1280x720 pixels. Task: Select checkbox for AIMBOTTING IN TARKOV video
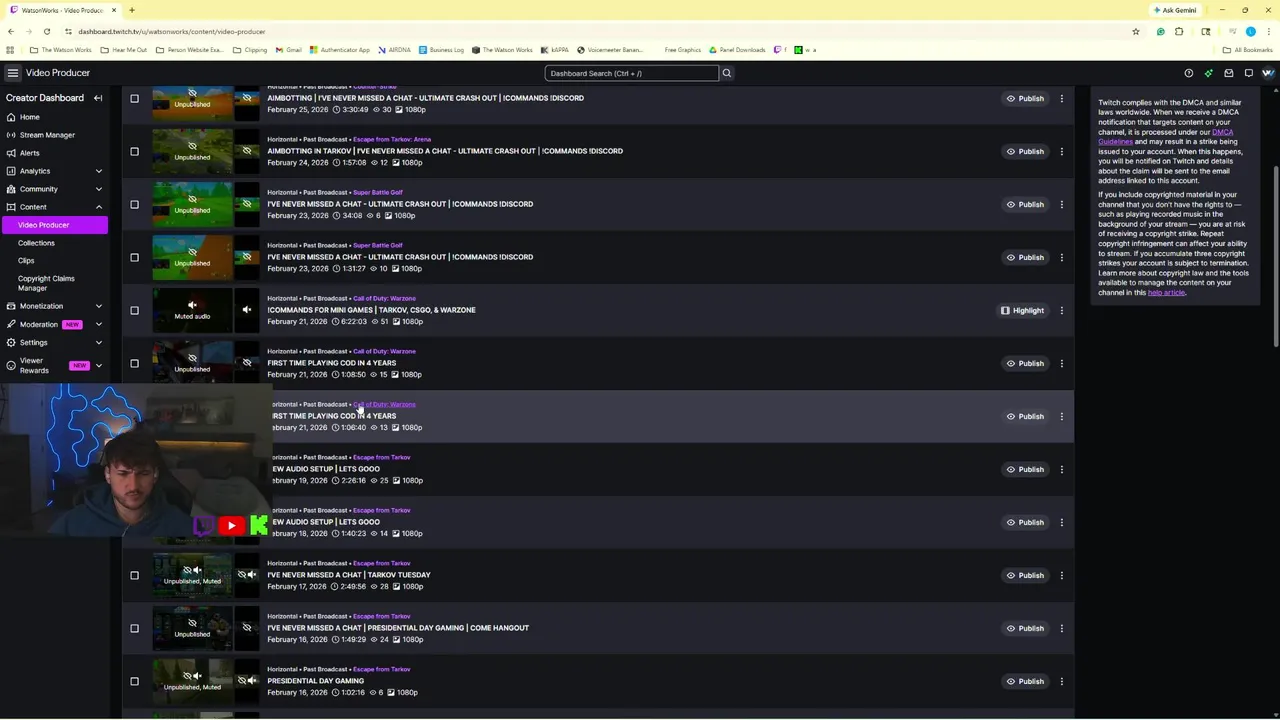point(134,151)
